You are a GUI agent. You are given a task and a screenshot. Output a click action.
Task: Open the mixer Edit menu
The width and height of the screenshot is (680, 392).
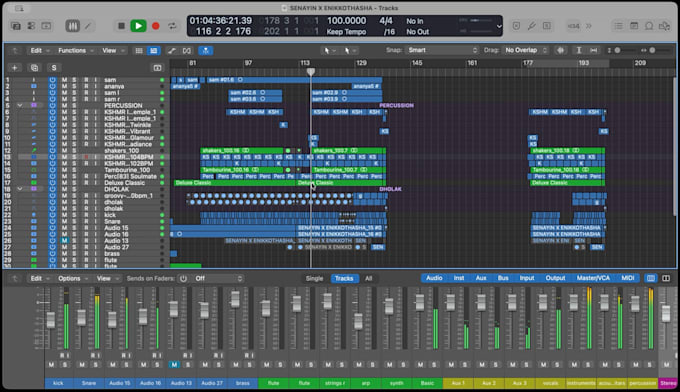39,278
